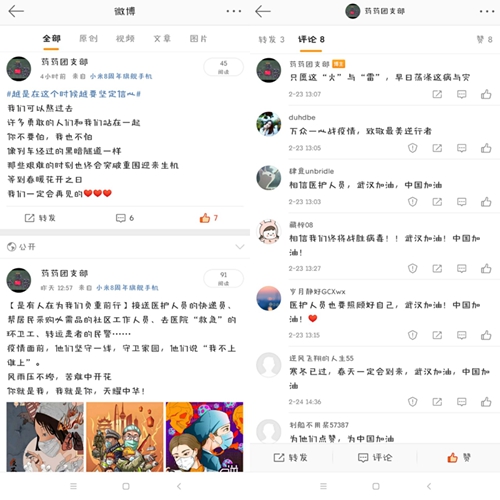Switch to the 转发 3 tab
This screenshot has height=500, width=500.
(x=272, y=40)
